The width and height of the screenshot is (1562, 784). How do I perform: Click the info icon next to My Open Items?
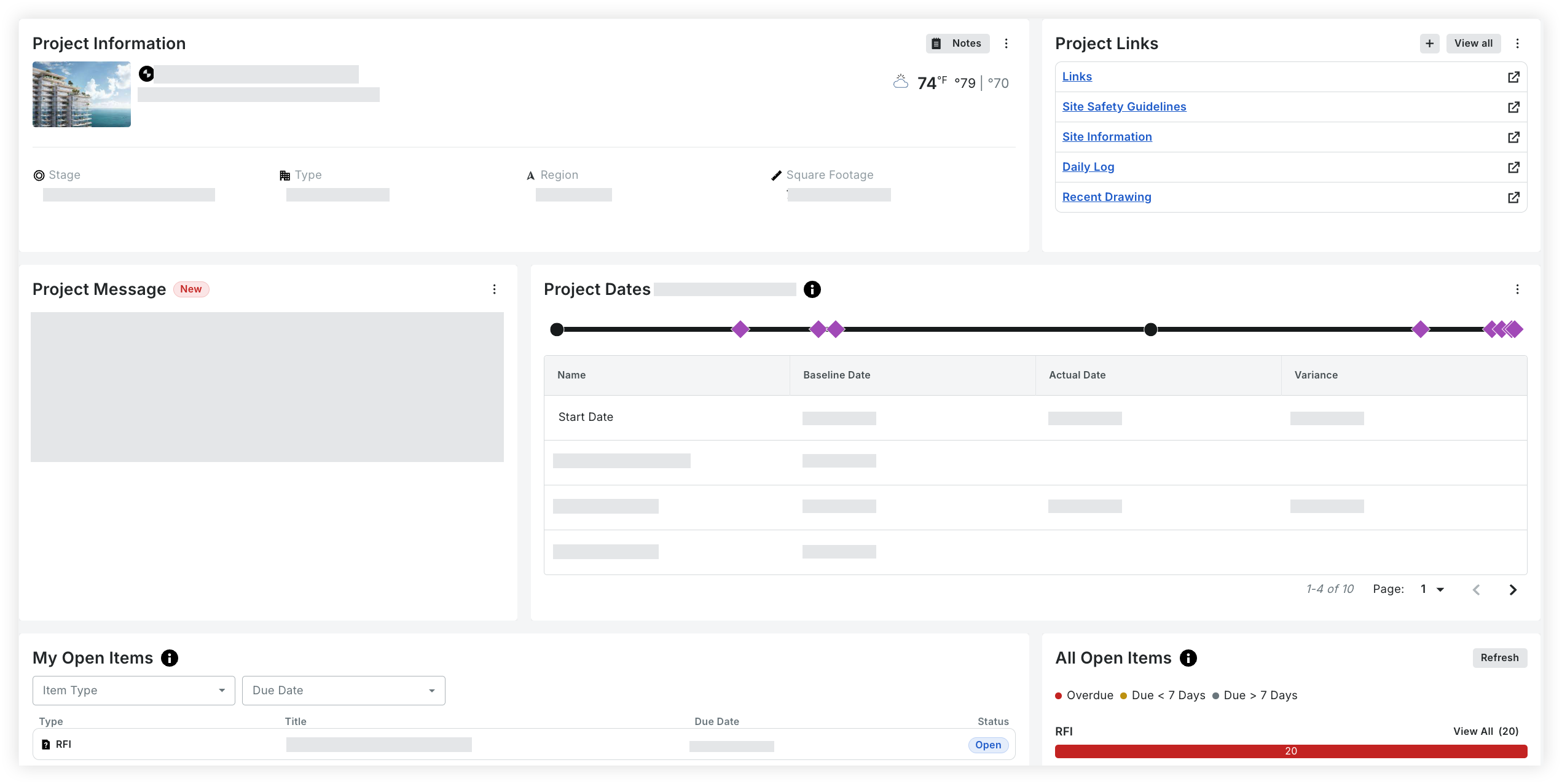(x=170, y=657)
